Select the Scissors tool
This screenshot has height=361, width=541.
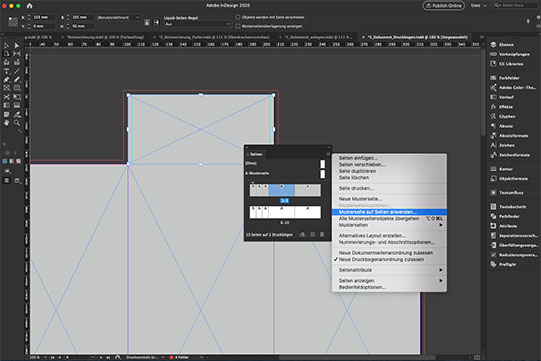[7, 97]
